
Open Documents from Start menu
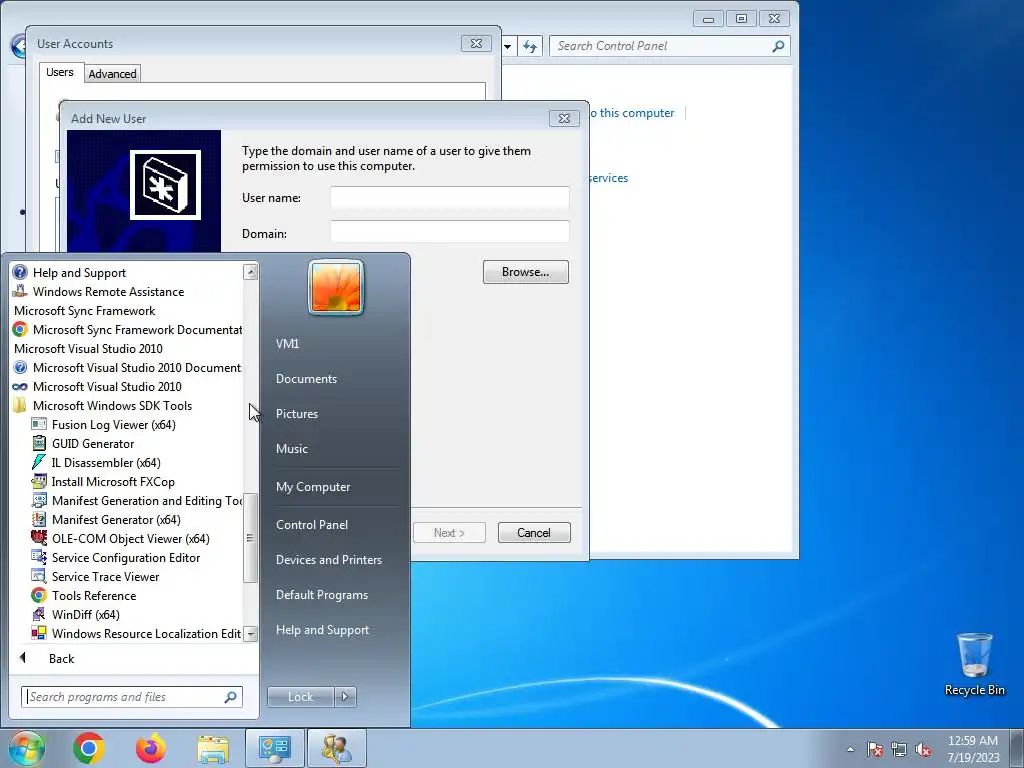point(306,379)
